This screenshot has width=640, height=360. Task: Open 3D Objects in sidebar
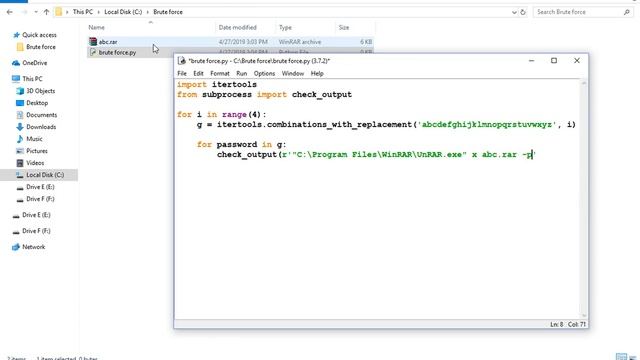click(40, 91)
